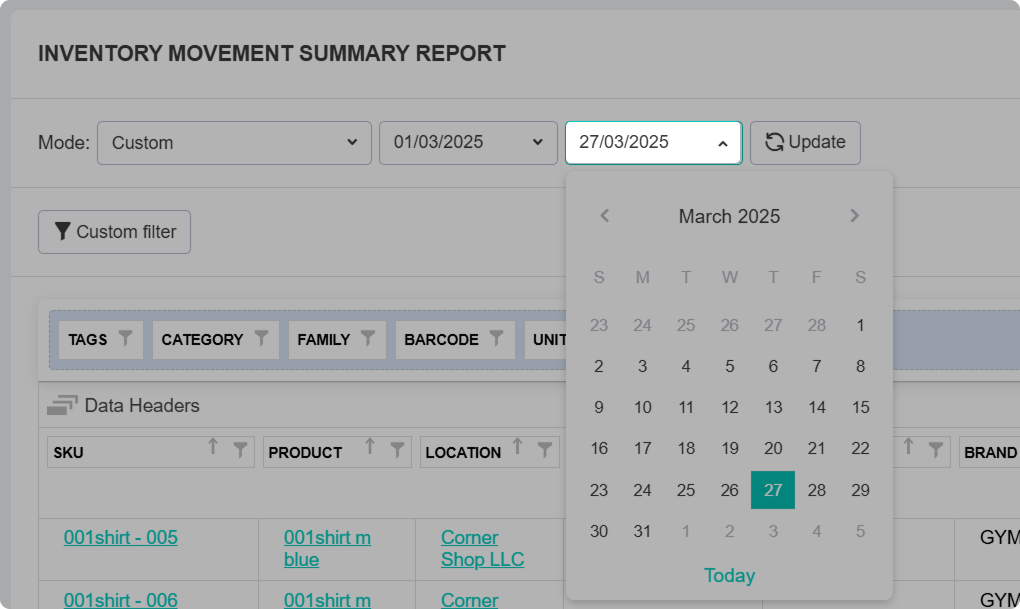
Task: Sort SKU column using its arrow icon
Action: pos(212,448)
